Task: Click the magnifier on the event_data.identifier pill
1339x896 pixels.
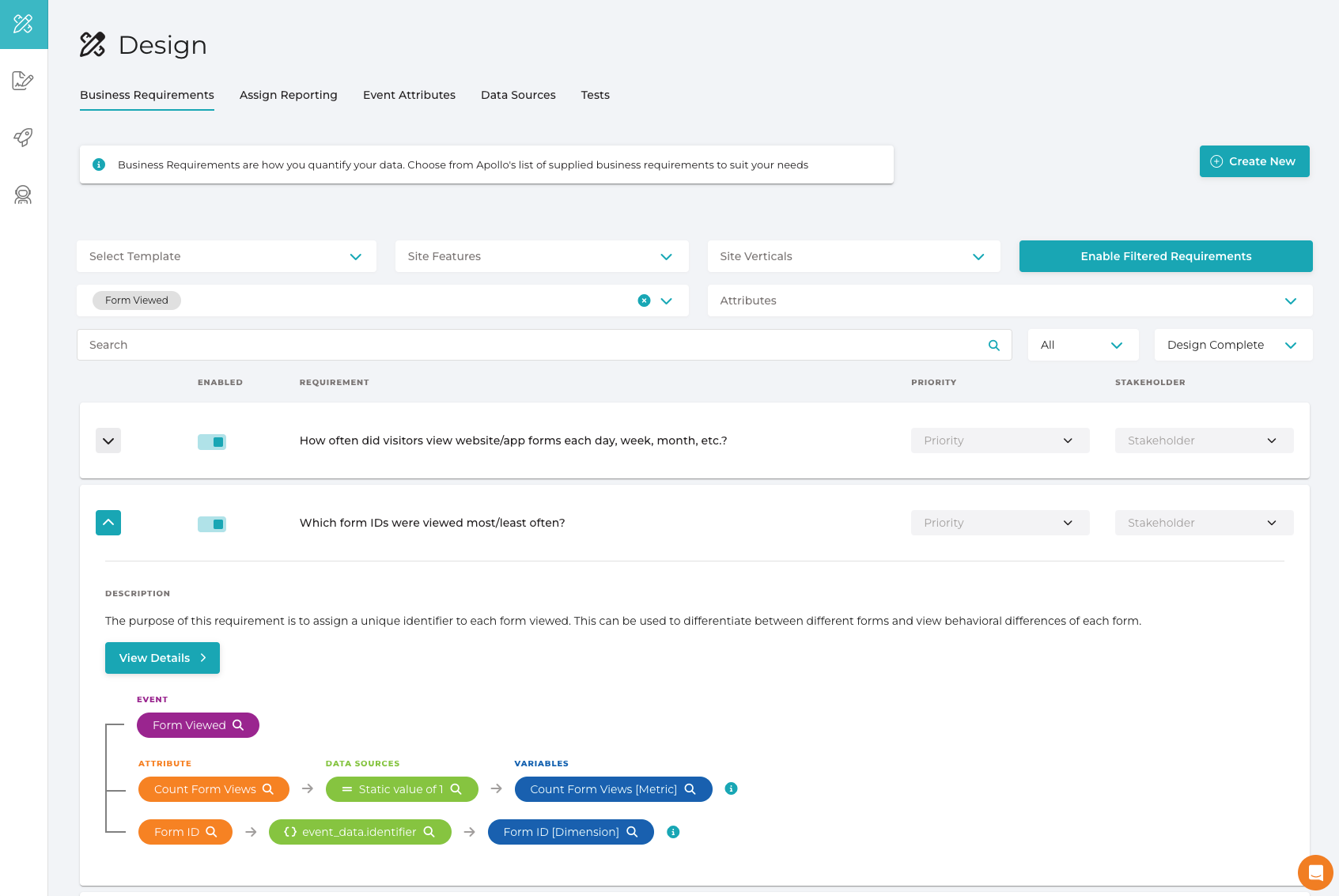Action: 429,831
